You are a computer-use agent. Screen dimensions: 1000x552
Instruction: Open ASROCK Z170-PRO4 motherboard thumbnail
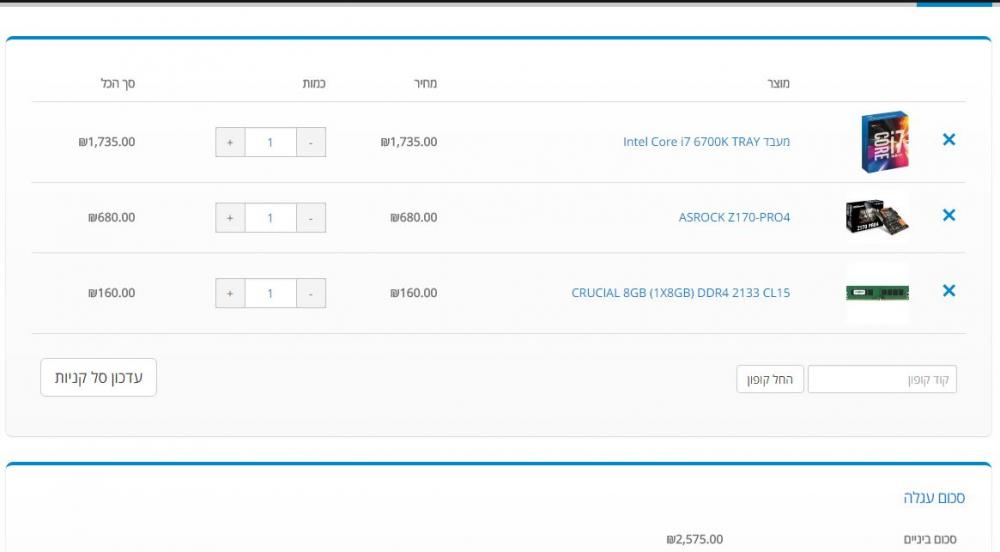coord(877,217)
